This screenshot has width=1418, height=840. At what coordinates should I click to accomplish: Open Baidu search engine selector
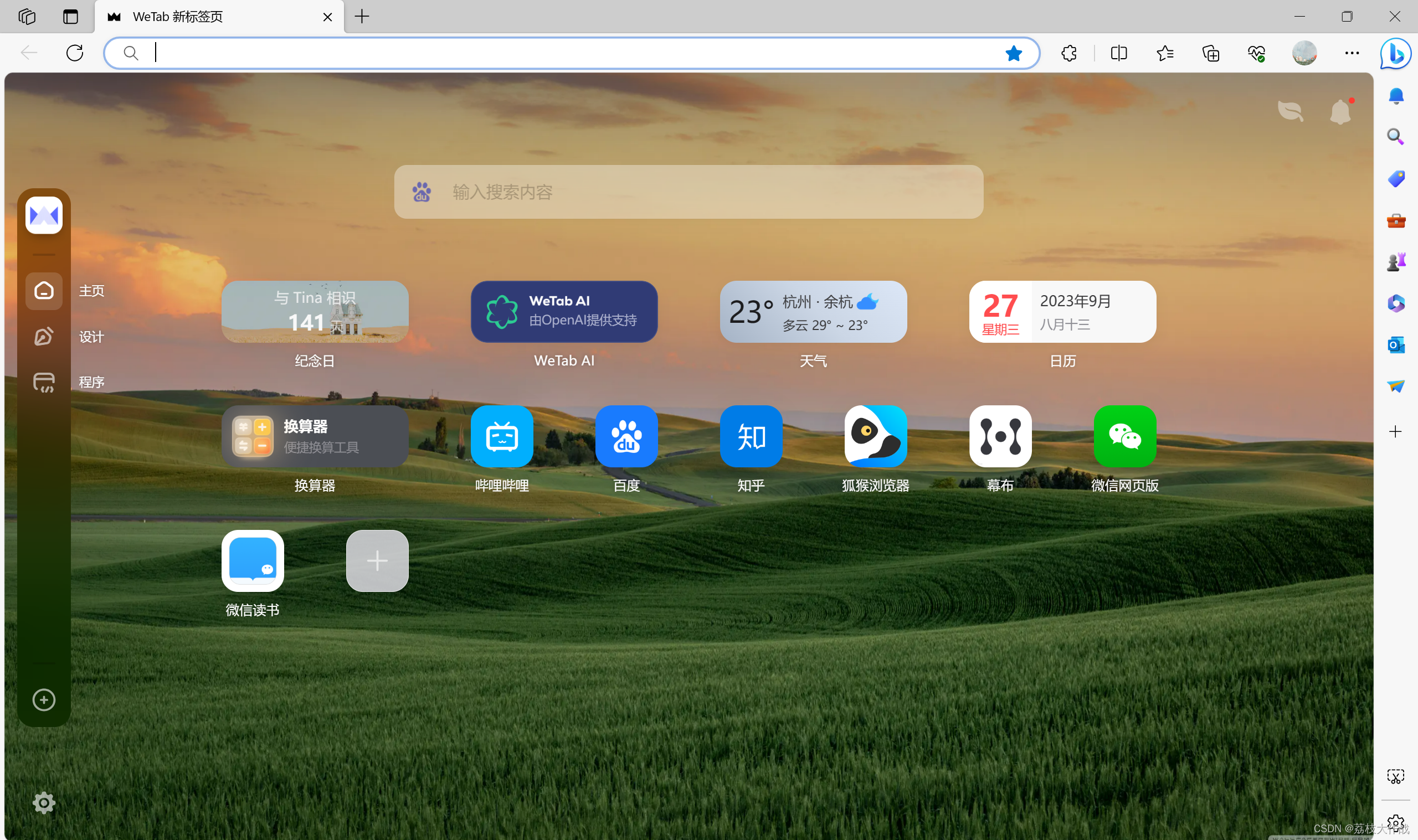[422, 192]
